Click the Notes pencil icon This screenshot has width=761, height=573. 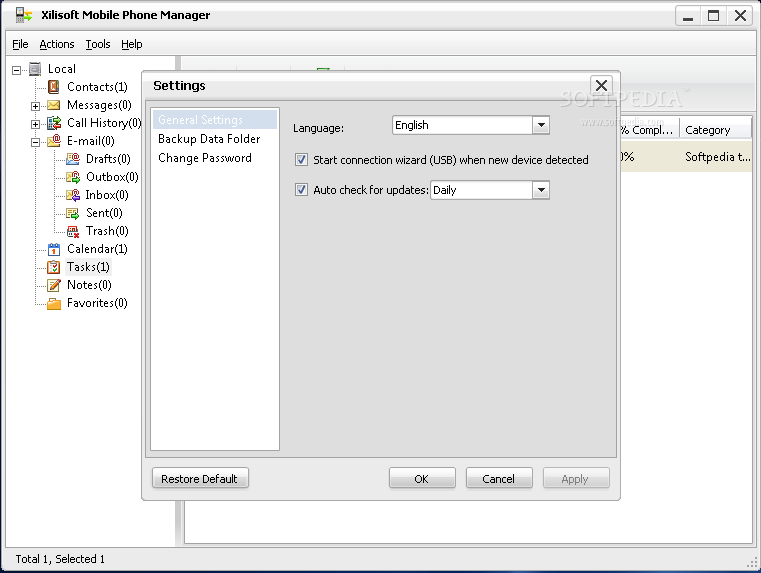(x=53, y=285)
